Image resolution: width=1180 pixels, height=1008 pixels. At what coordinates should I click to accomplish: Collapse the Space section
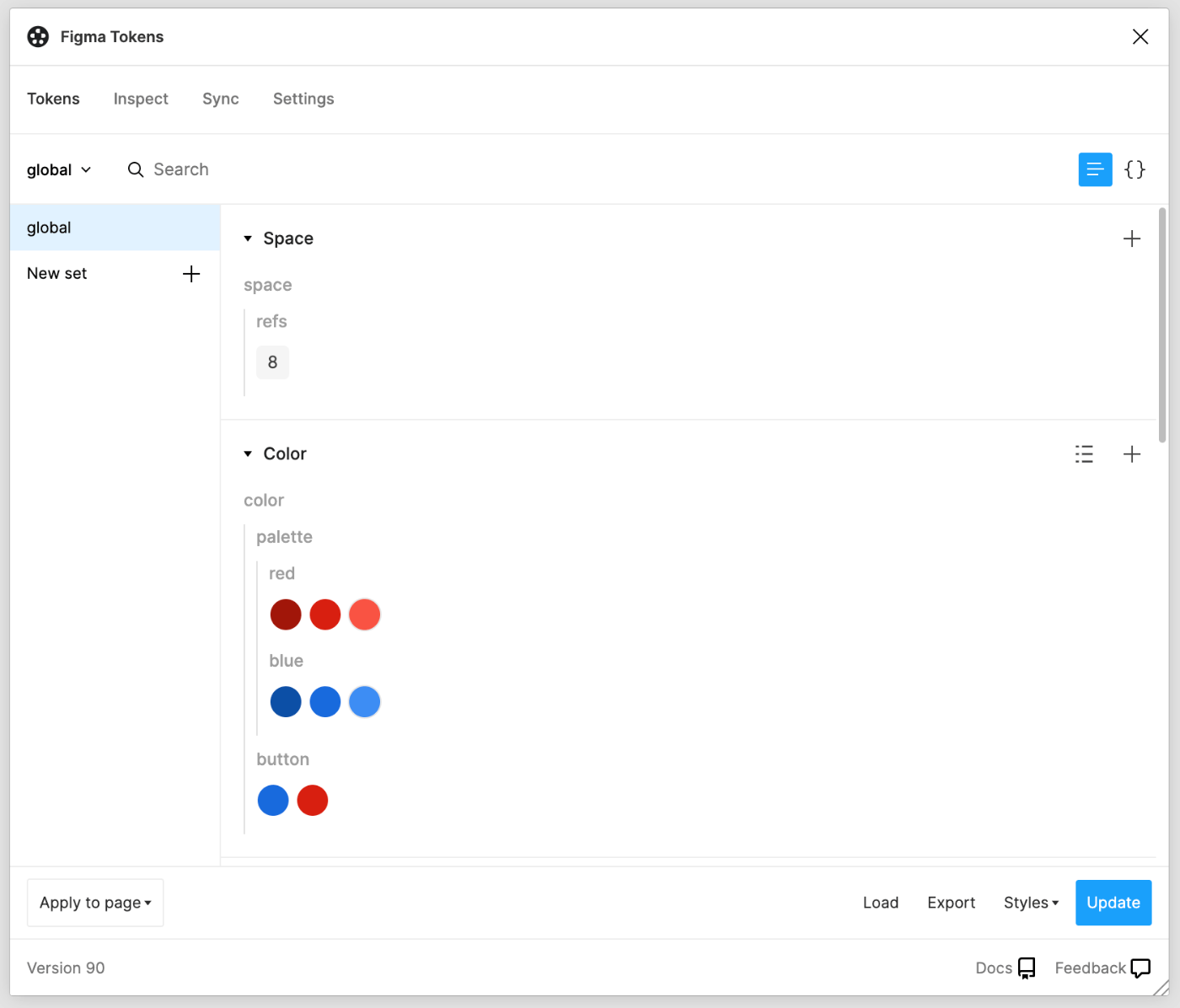(x=248, y=239)
